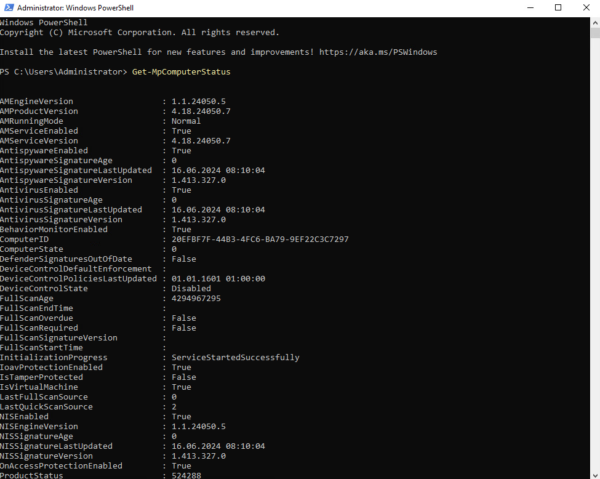Click the AMServiceVersion value 4.18.24050.7
This screenshot has width=600, height=479.
pyautogui.click(x=201, y=141)
